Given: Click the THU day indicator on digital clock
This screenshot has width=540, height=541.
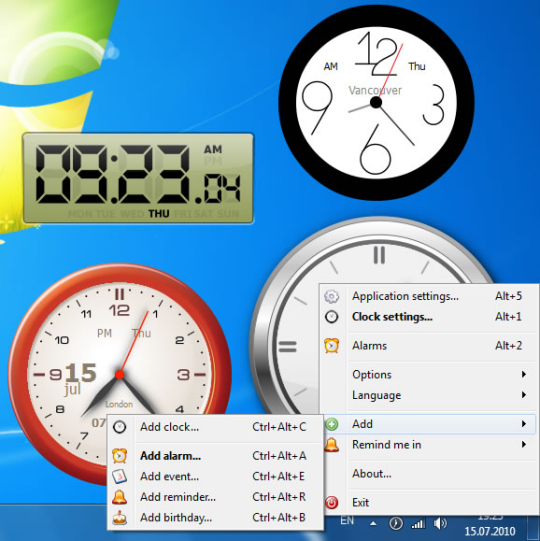Looking at the screenshot, I should coord(159,214).
